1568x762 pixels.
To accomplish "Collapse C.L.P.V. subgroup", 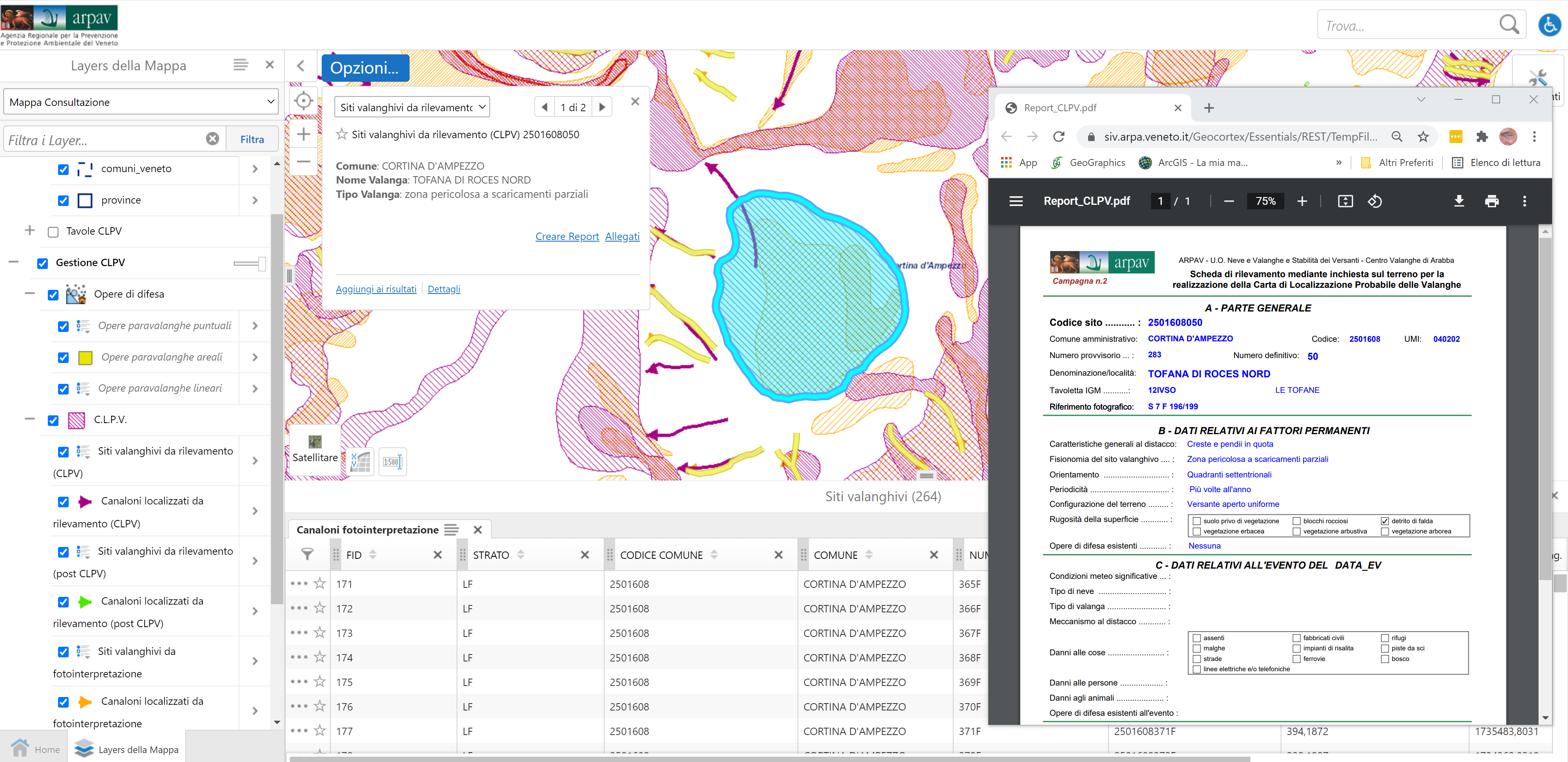I will point(30,419).
